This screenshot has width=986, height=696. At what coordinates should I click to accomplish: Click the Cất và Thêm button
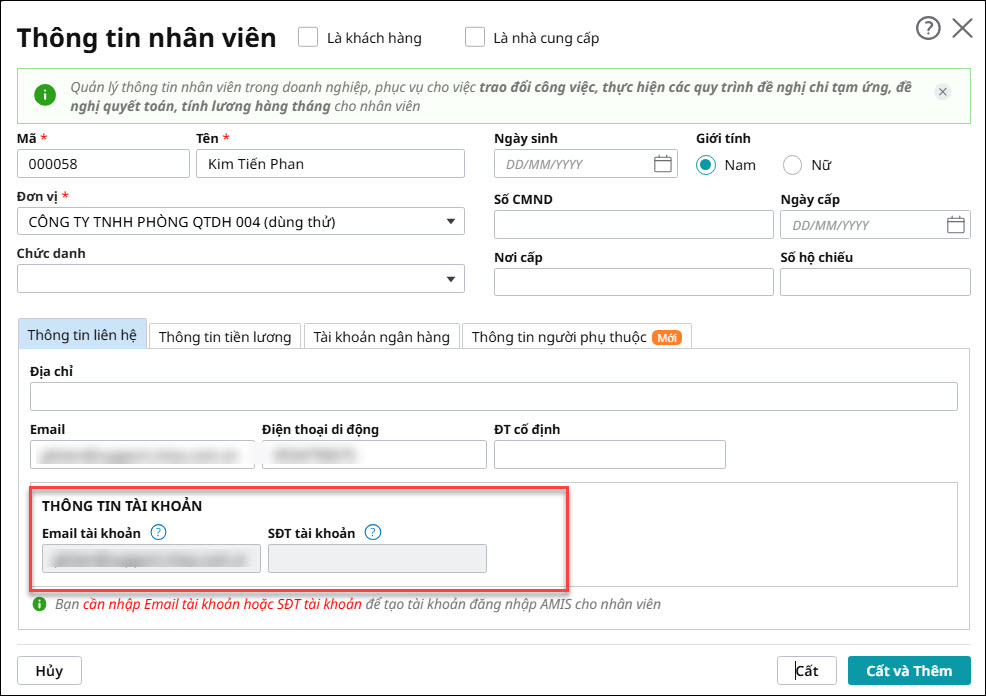(x=909, y=671)
